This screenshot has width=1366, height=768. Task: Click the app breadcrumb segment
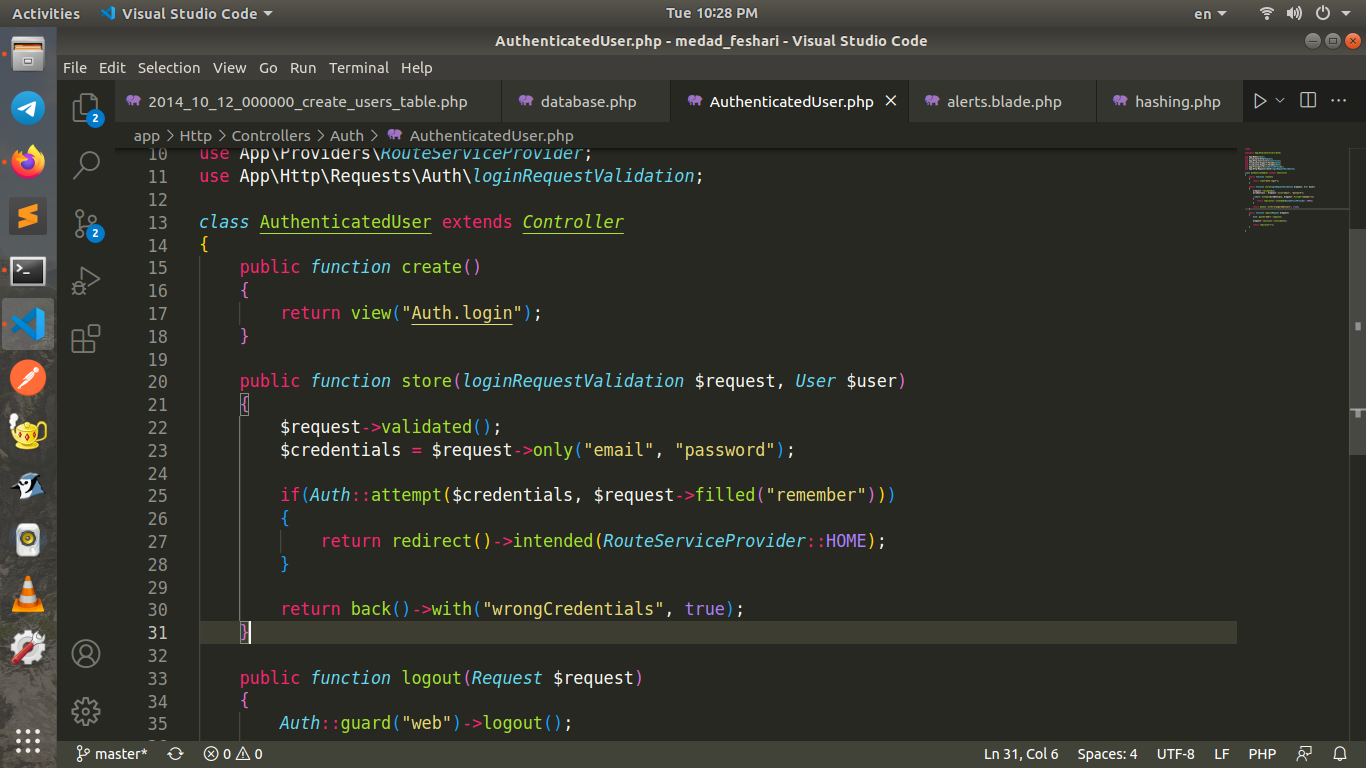[147, 136]
